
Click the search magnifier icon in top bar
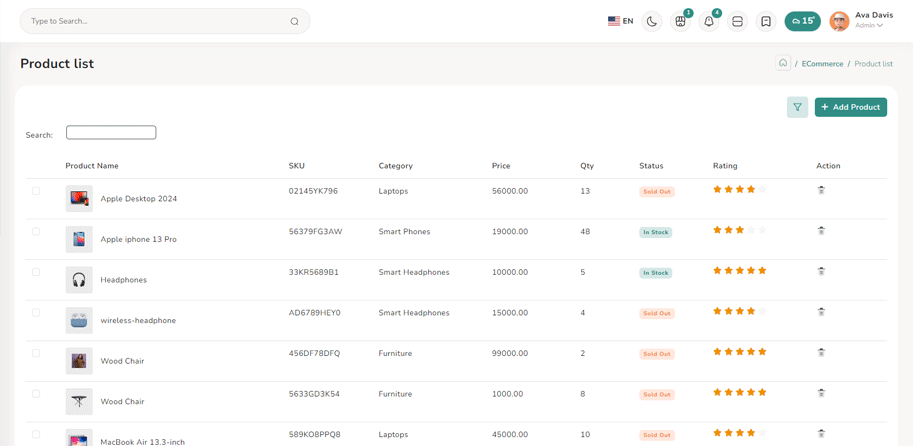(x=294, y=21)
